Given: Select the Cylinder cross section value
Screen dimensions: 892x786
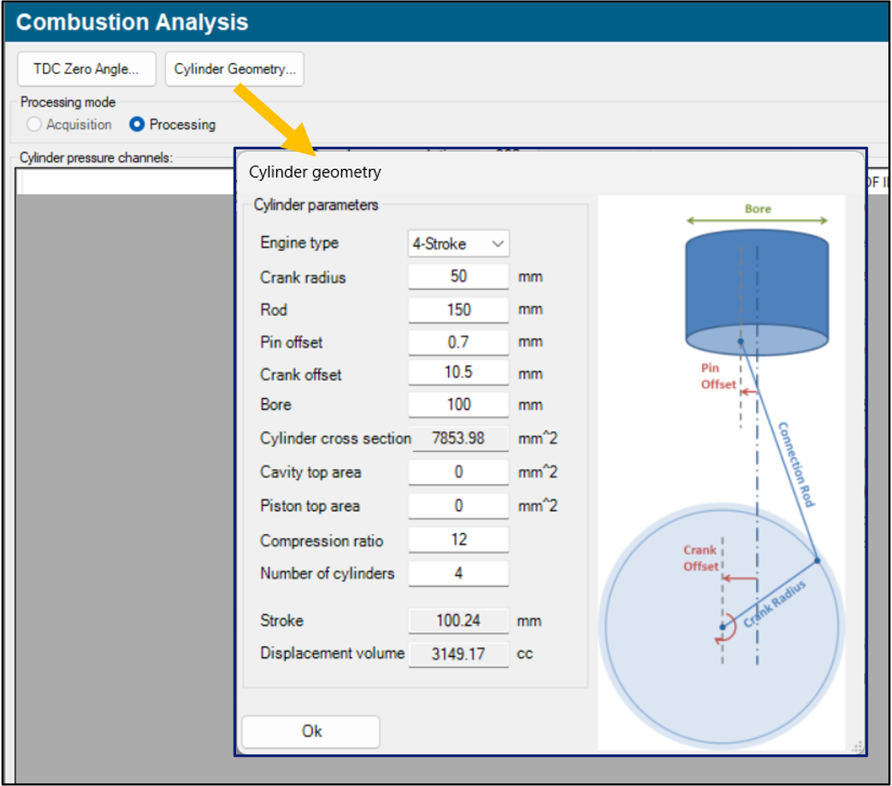Looking at the screenshot, I should click(460, 438).
